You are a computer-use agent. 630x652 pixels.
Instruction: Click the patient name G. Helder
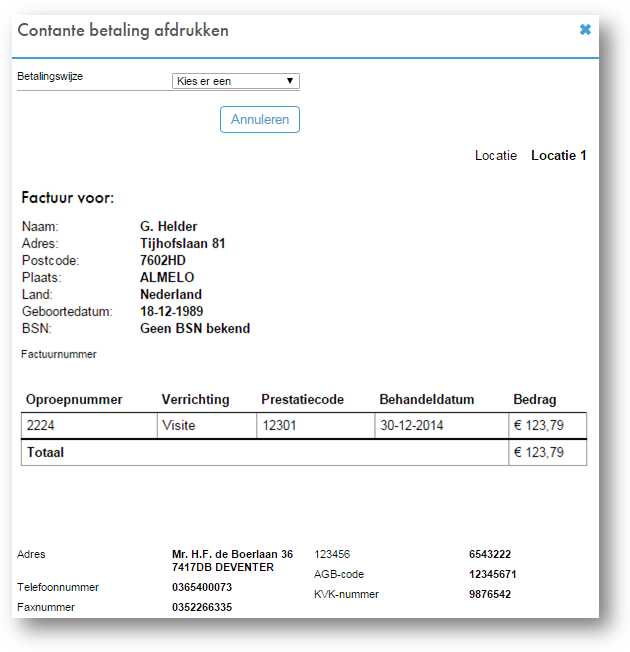pyautogui.click(x=168, y=226)
